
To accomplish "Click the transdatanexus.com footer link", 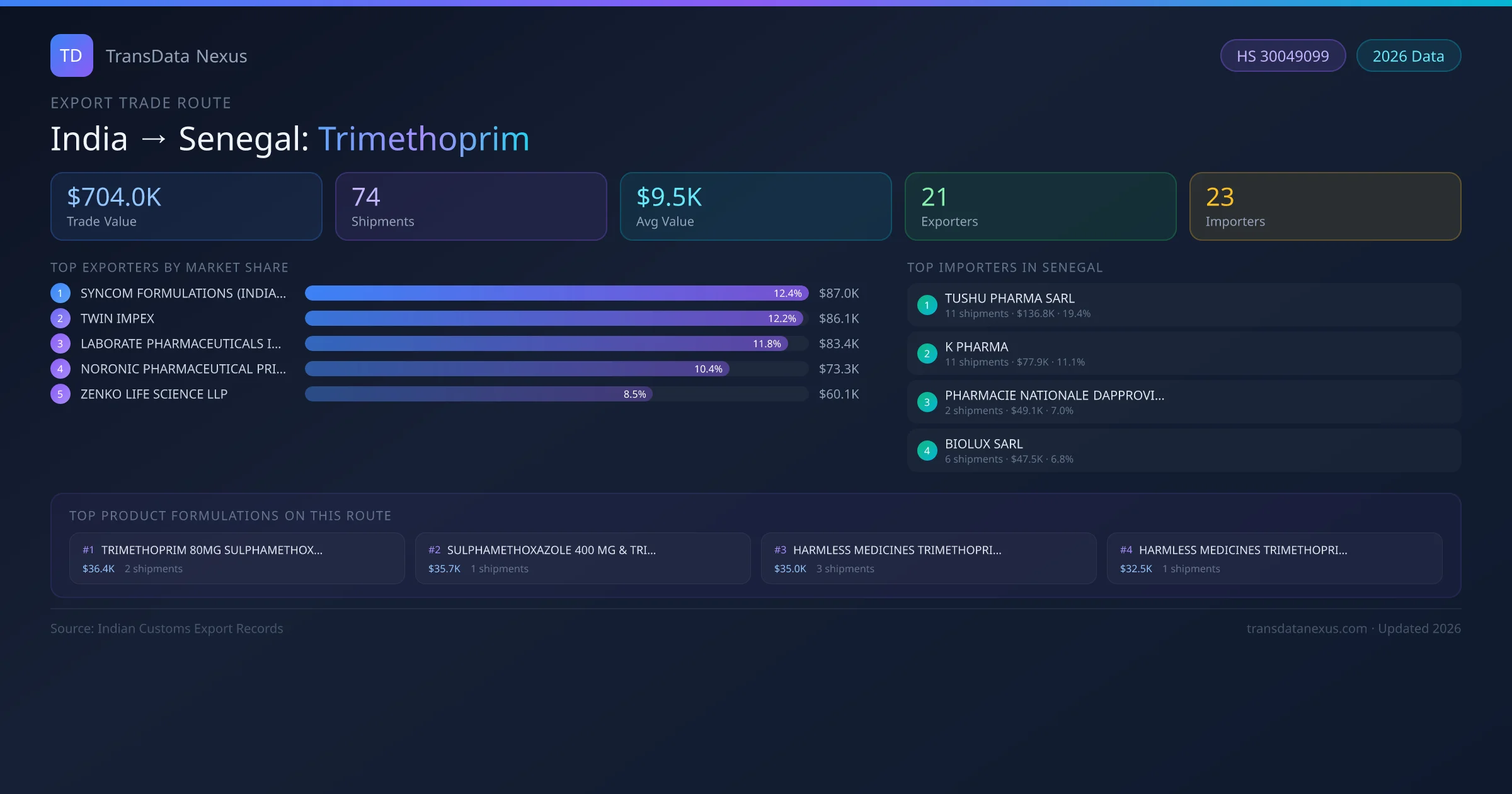I will [1307, 628].
